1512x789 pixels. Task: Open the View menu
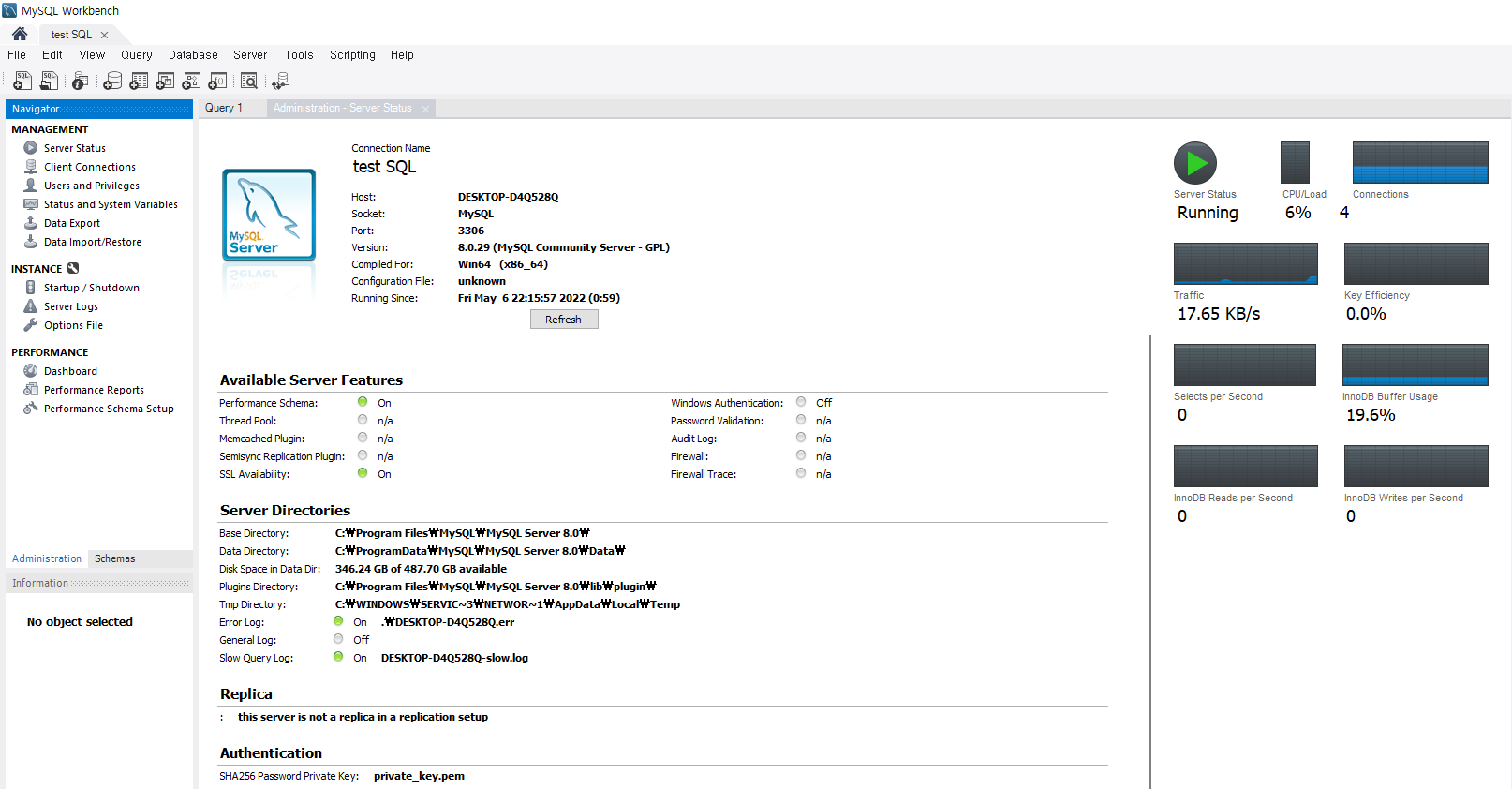click(x=92, y=55)
